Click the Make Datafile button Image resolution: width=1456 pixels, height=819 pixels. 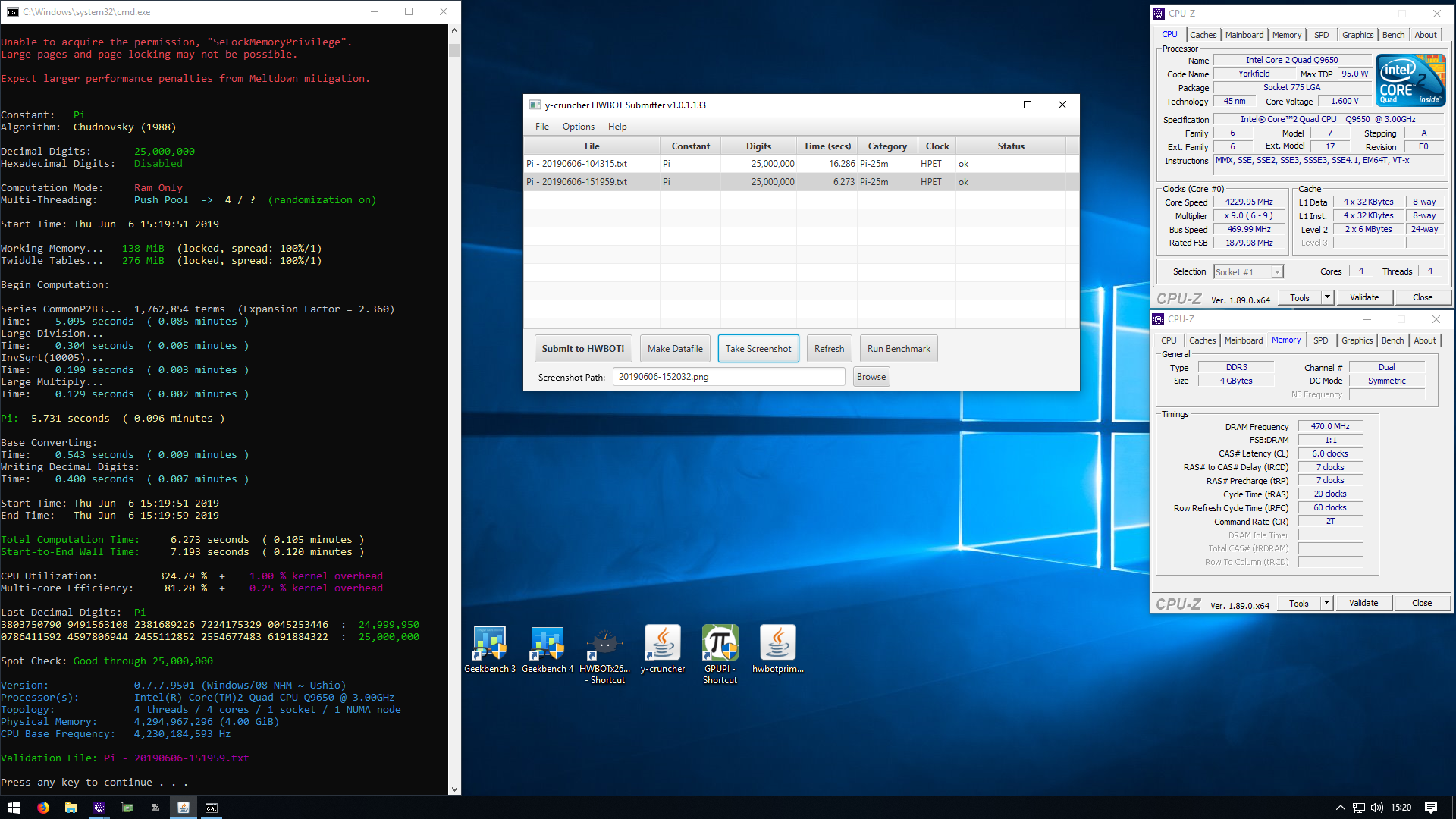click(x=675, y=349)
